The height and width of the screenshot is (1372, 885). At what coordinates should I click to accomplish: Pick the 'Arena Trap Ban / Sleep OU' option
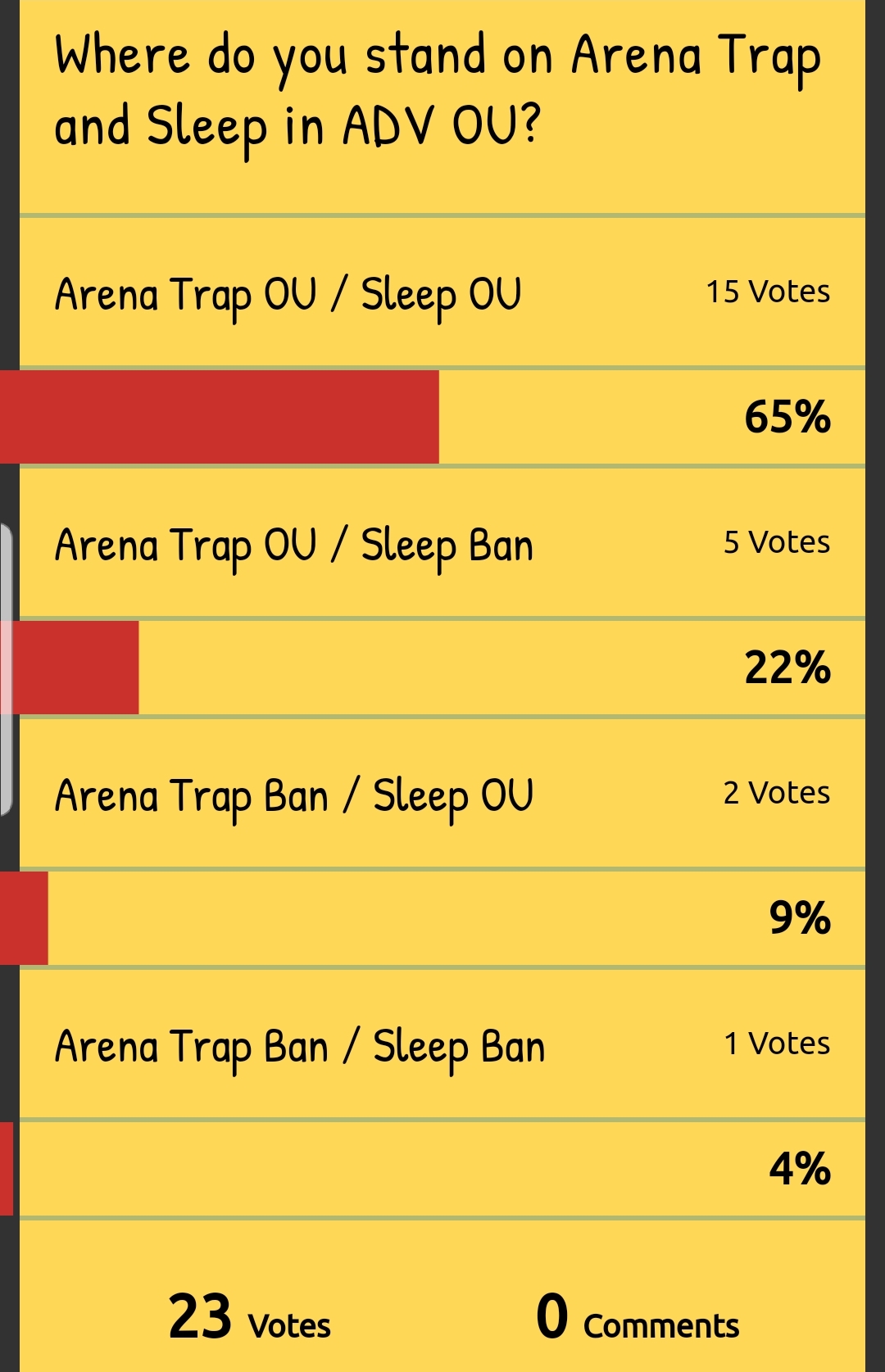tap(293, 796)
